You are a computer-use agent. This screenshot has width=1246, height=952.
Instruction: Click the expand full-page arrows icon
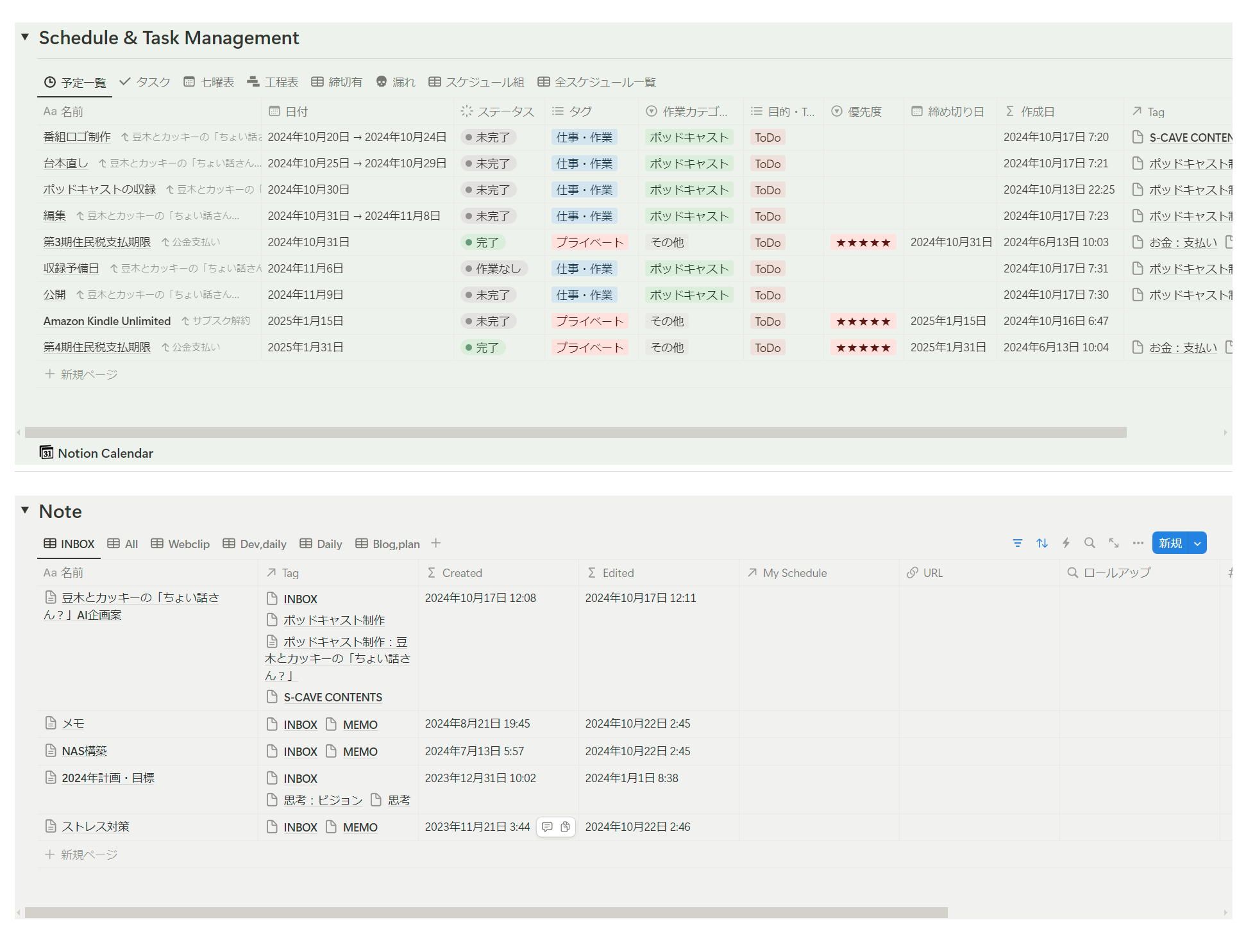(1114, 543)
